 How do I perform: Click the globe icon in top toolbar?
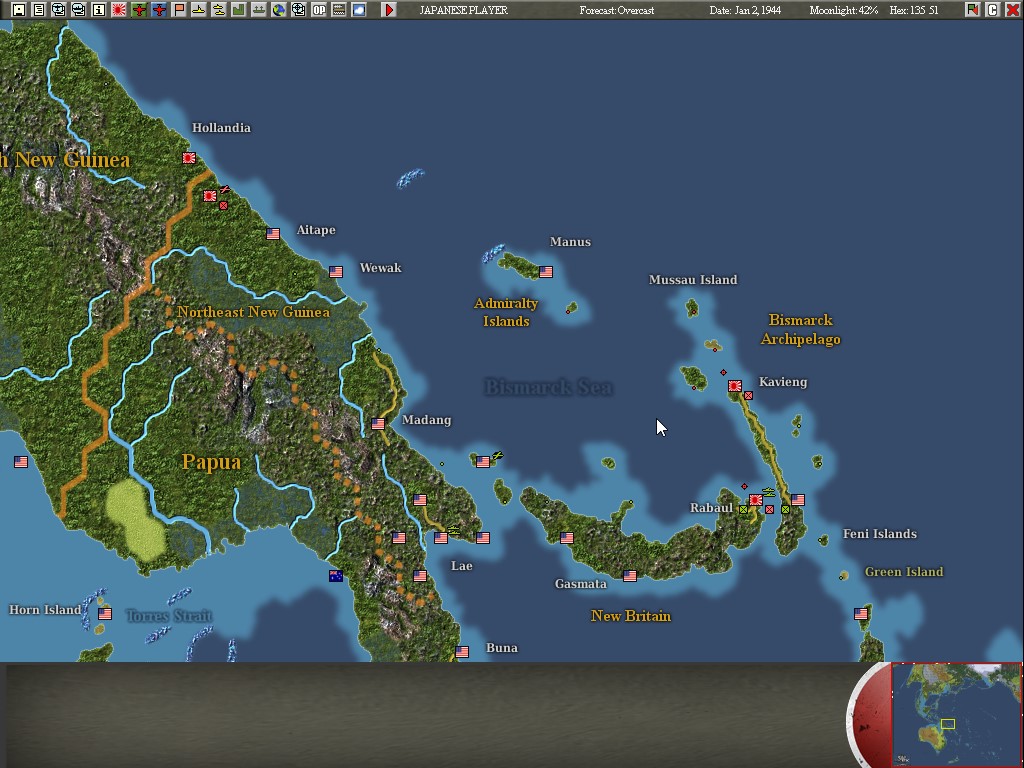pyautogui.click(x=278, y=10)
